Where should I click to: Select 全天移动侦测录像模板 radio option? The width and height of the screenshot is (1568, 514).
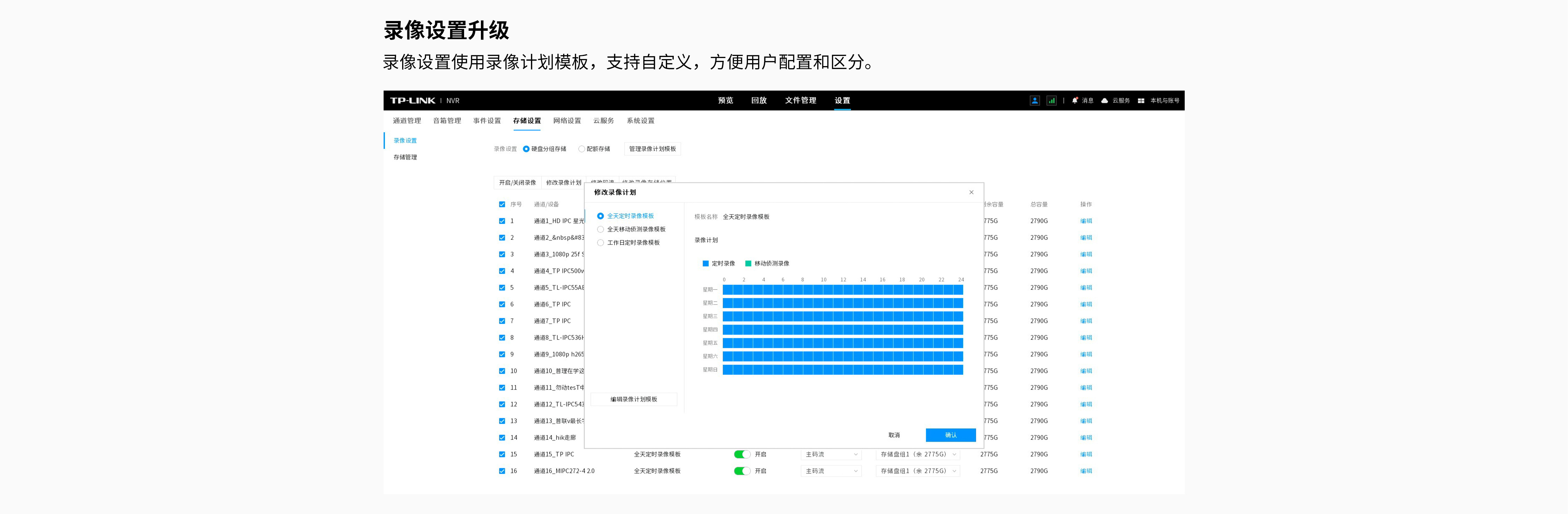point(601,229)
